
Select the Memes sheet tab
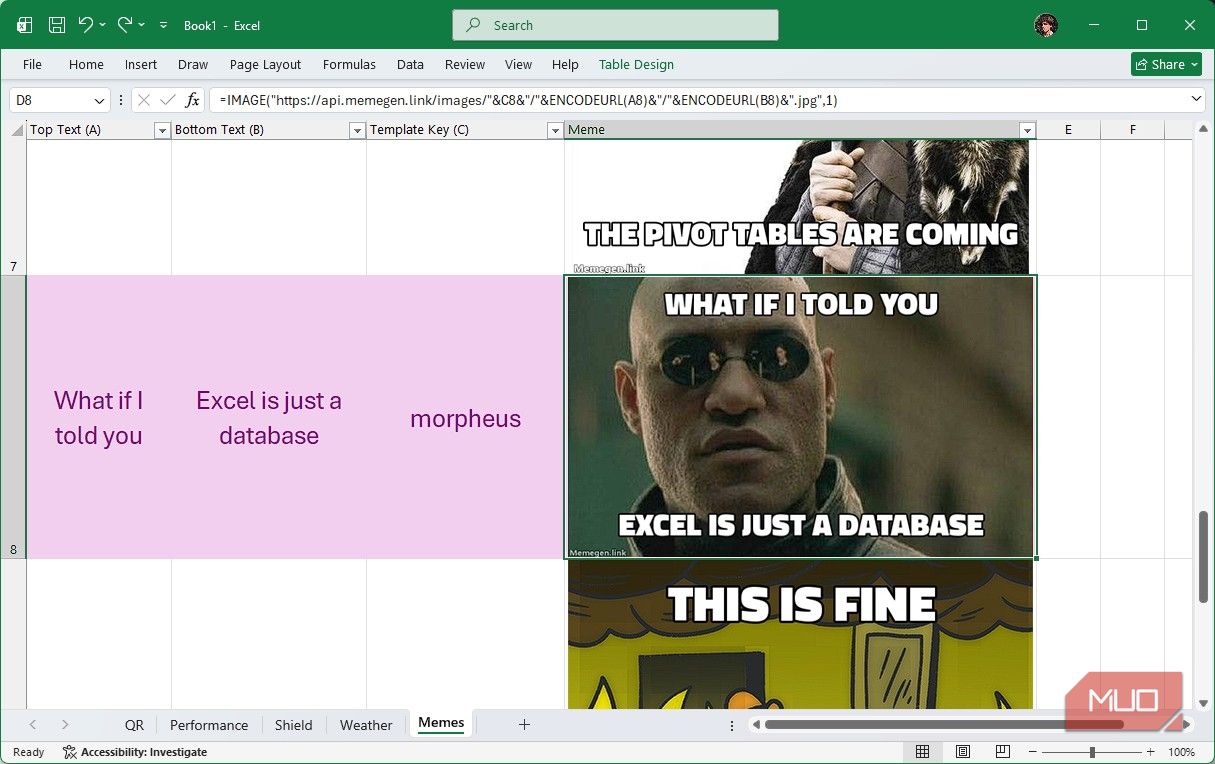(x=441, y=723)
